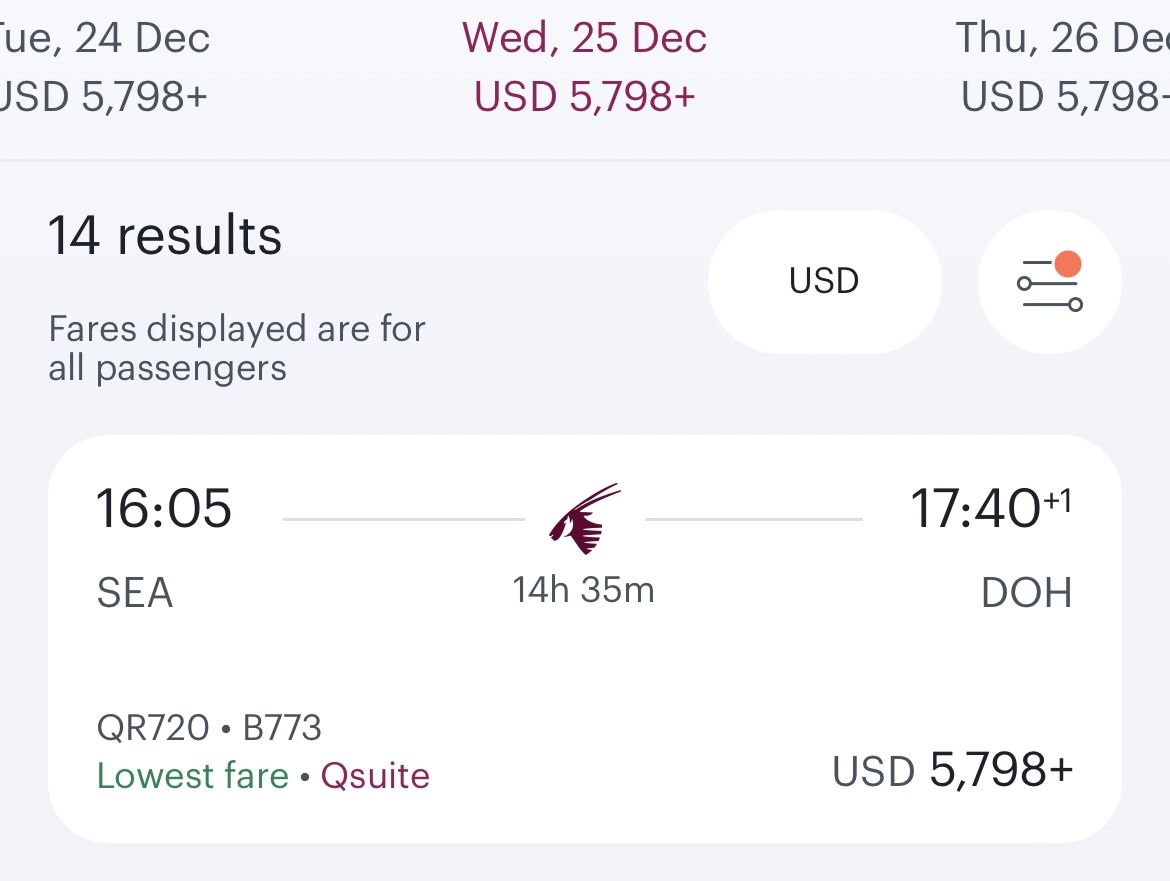This screenshot has width=1170, height=881.
Task: Select the flight card price USD 5,798+
Action: pos(952,770)
